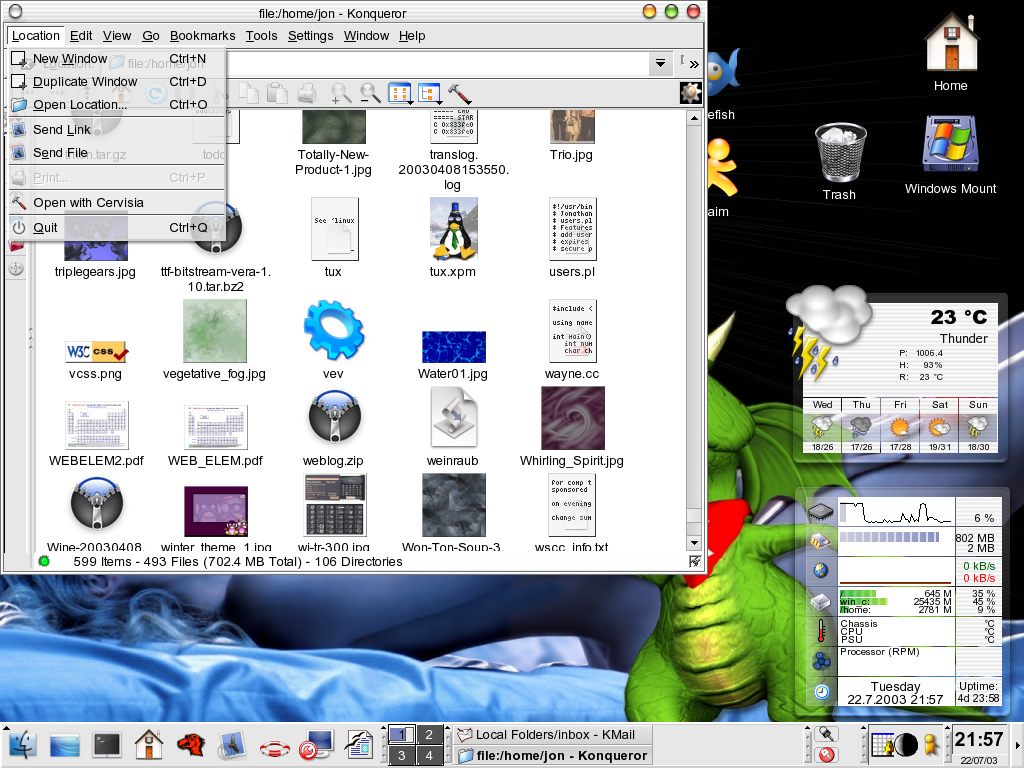Click the green status LED in Konqueror statusbar
This screenshot has height=768, width=1024.
coord(44,561)
